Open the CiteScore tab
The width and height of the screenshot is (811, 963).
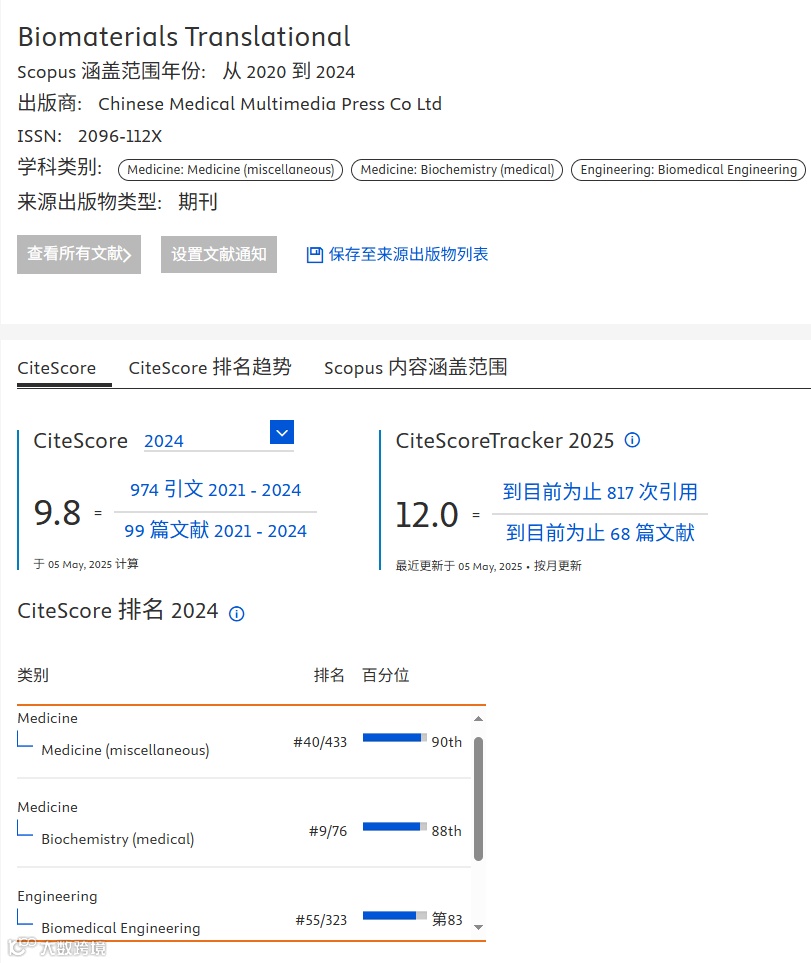pos(56,368)
